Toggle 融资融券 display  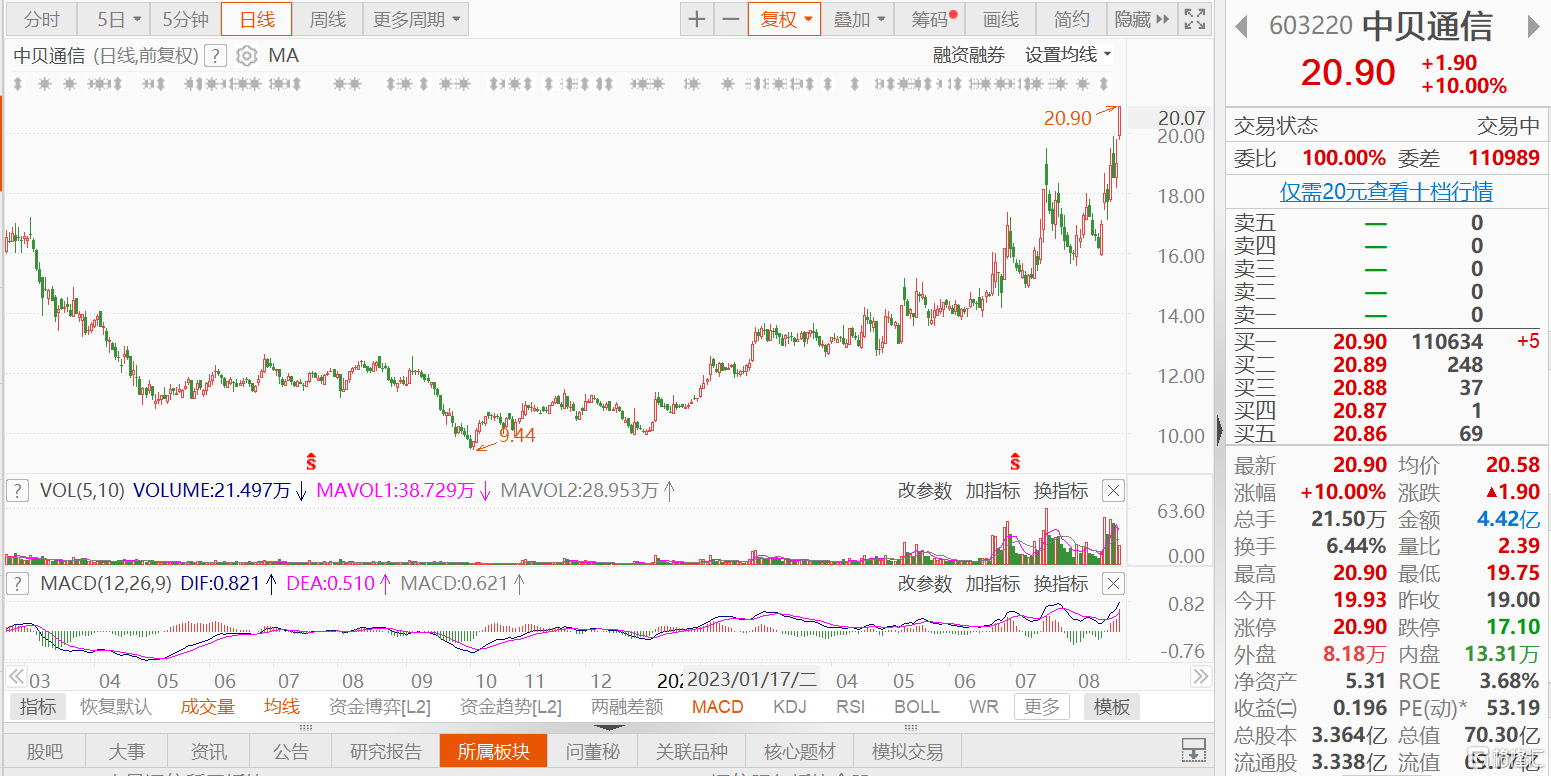tap(969, 55)
